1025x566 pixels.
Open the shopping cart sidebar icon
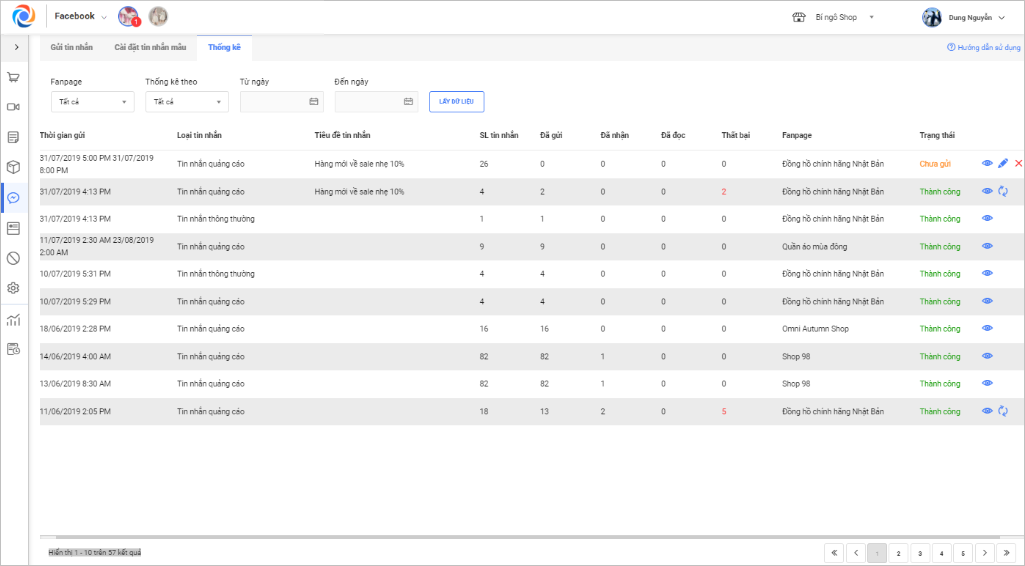click(14, 77)
